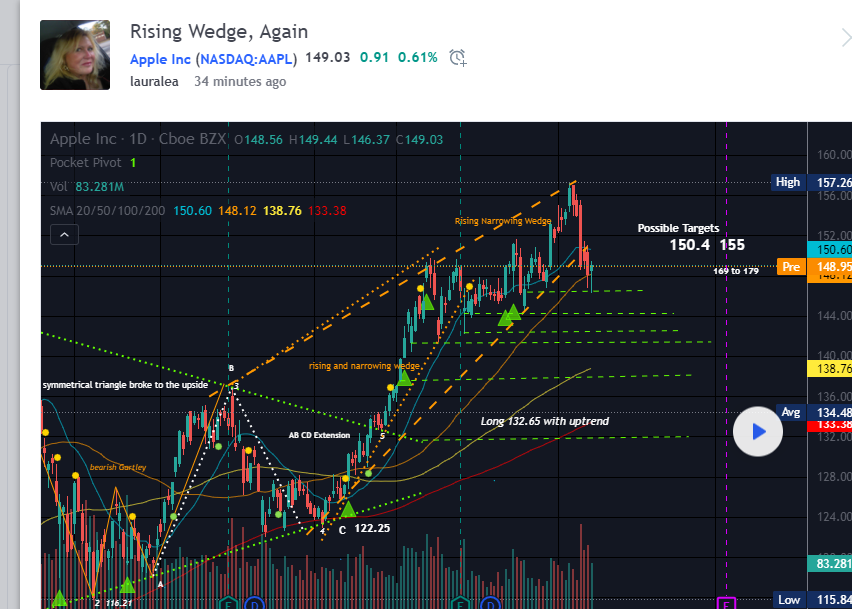This screenshot has height=609, width=852.
Task: Click the header last price 149.03
Action: point(328,58)
